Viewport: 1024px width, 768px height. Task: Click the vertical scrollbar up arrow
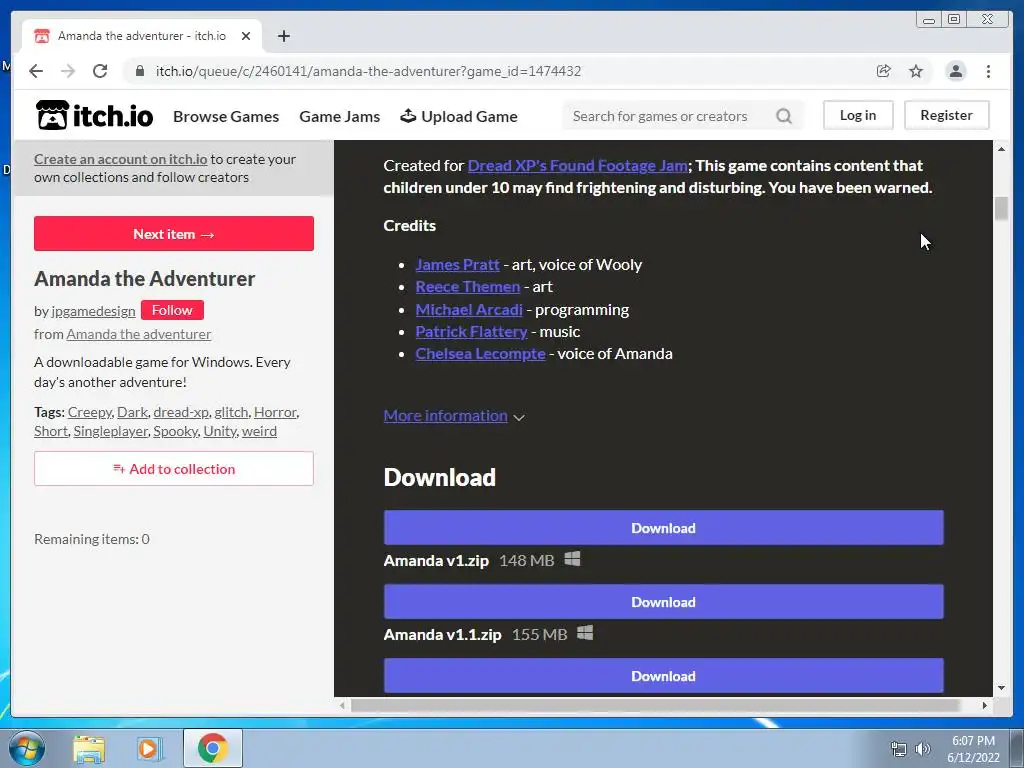[1001, 149]
